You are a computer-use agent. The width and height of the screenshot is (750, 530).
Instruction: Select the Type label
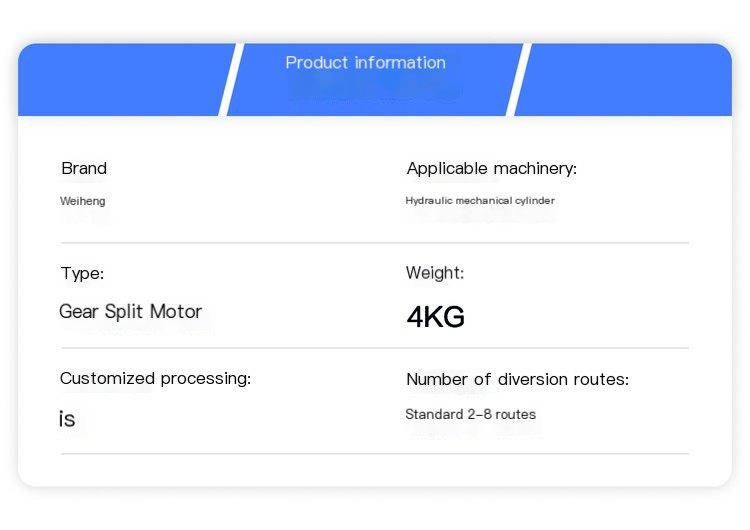coord(82,274)
